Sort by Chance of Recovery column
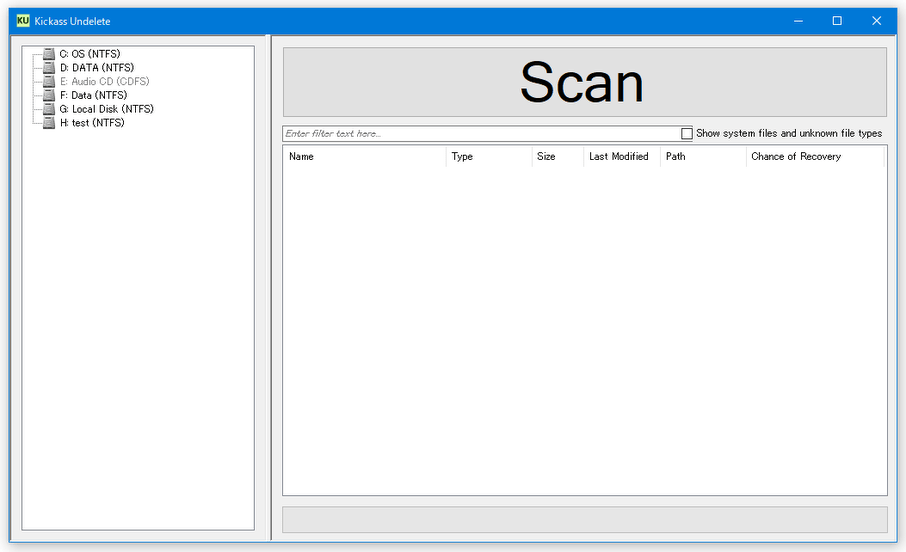The width and height of the screenshot is (906, 552). coord(815,157)
